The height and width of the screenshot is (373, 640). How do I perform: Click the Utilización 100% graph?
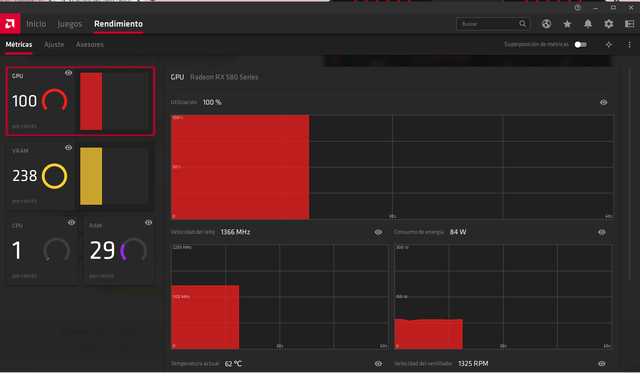point(392,167)
